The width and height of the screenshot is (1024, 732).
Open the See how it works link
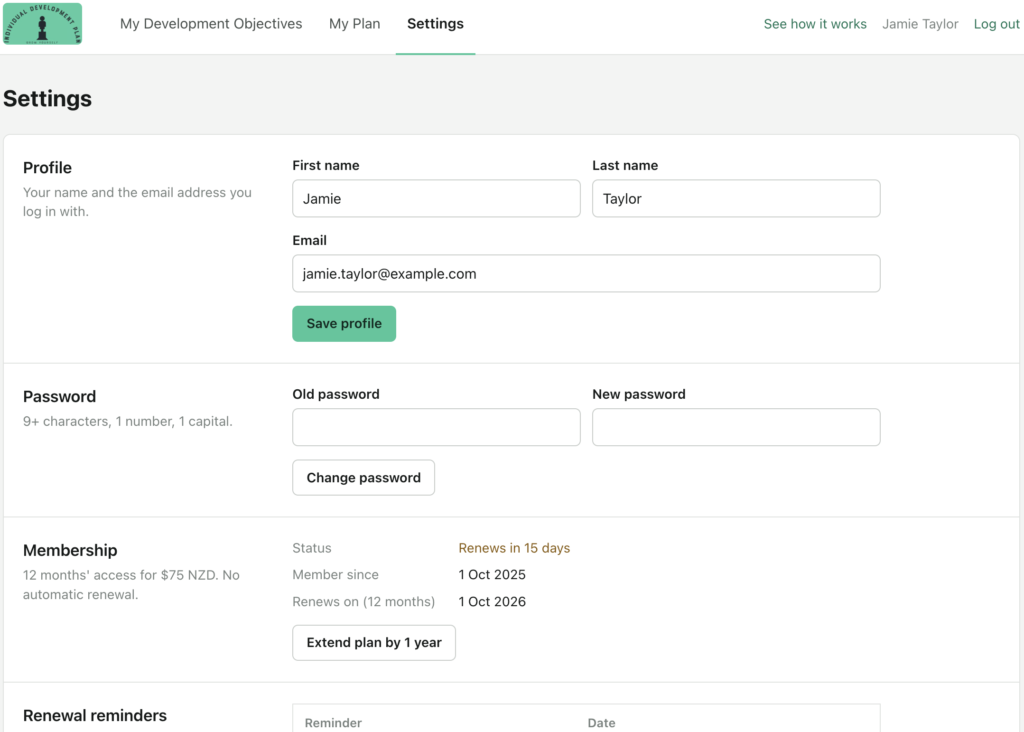coord(815,24)
